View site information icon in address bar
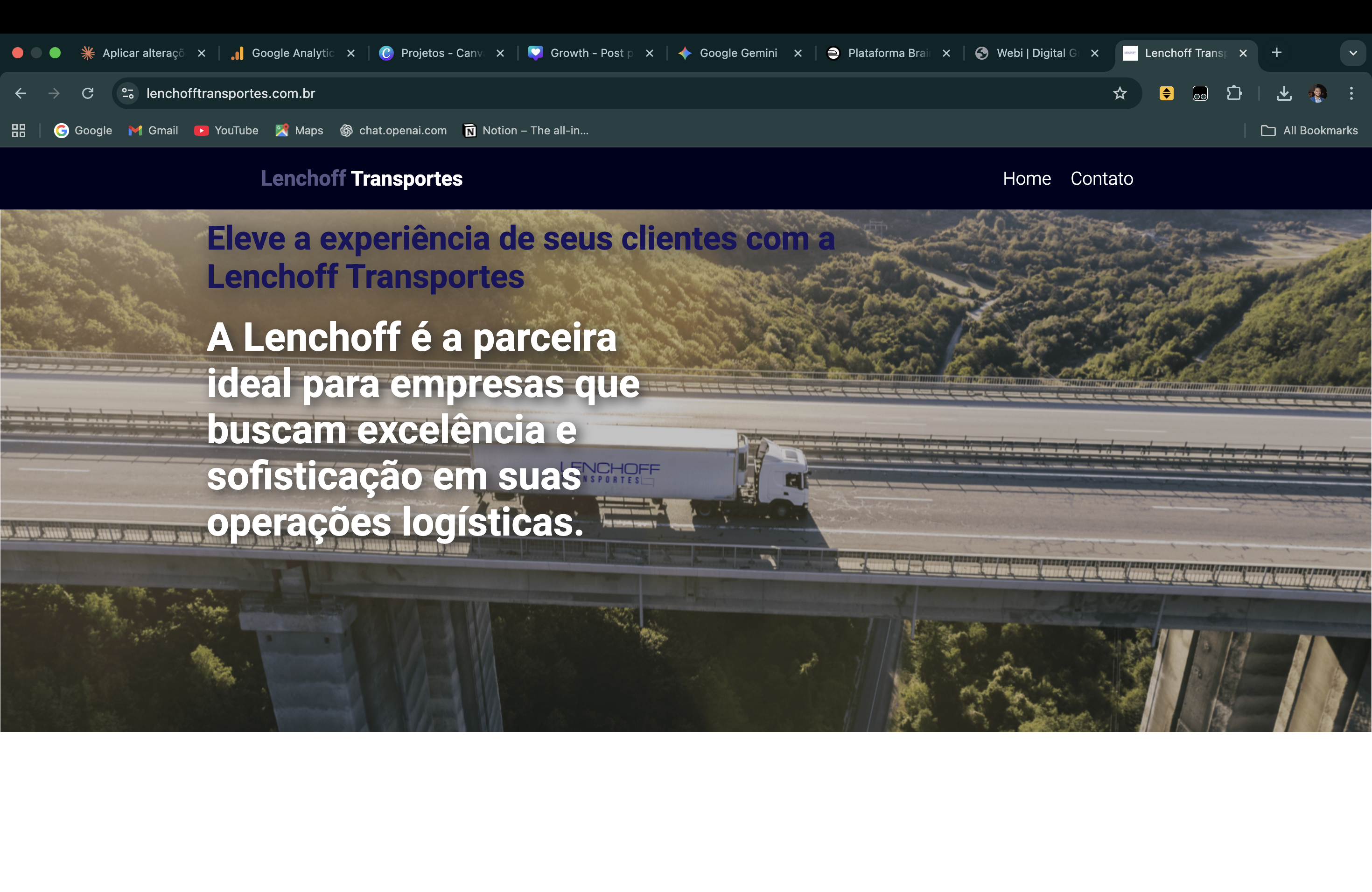 click(128, 93)
